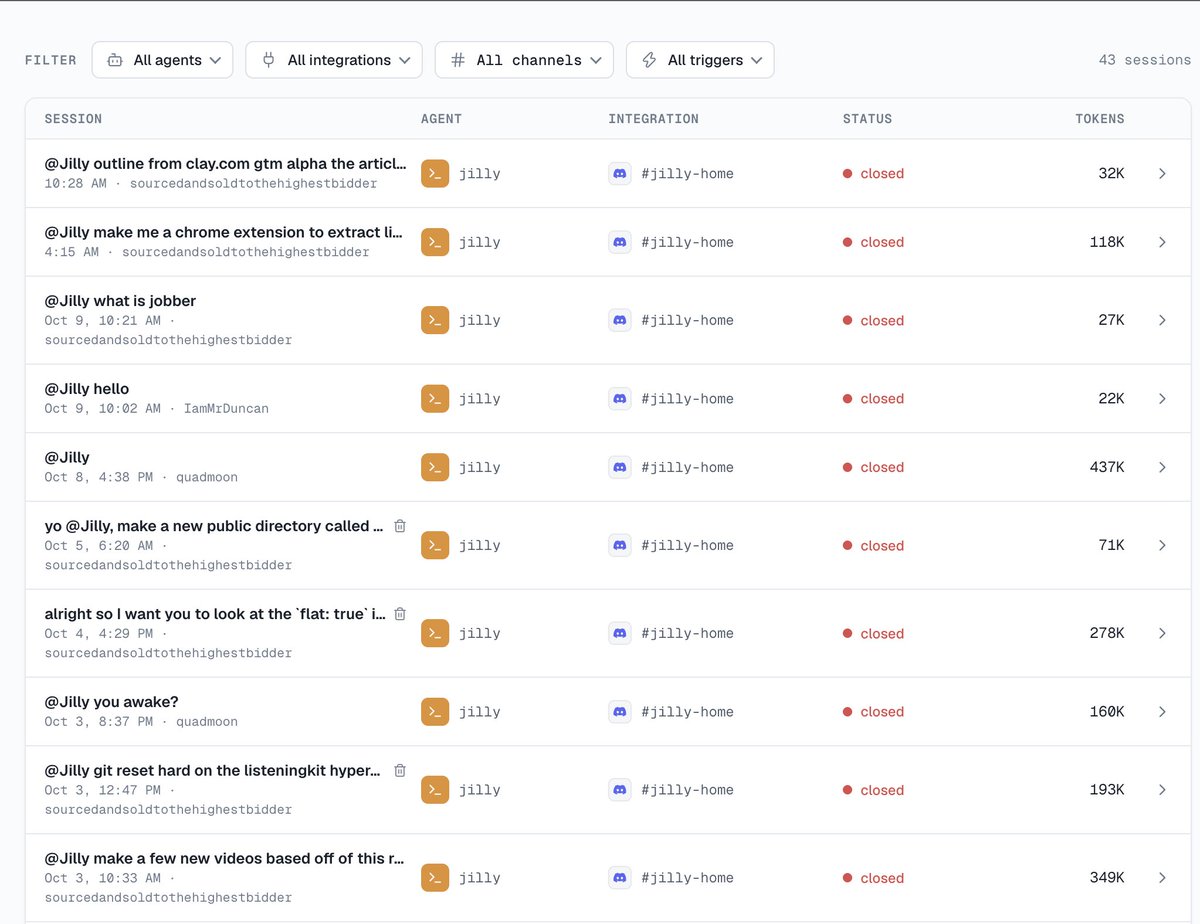
Task: Open chevron for the 437K tokens session
Action: (1162, 467)
